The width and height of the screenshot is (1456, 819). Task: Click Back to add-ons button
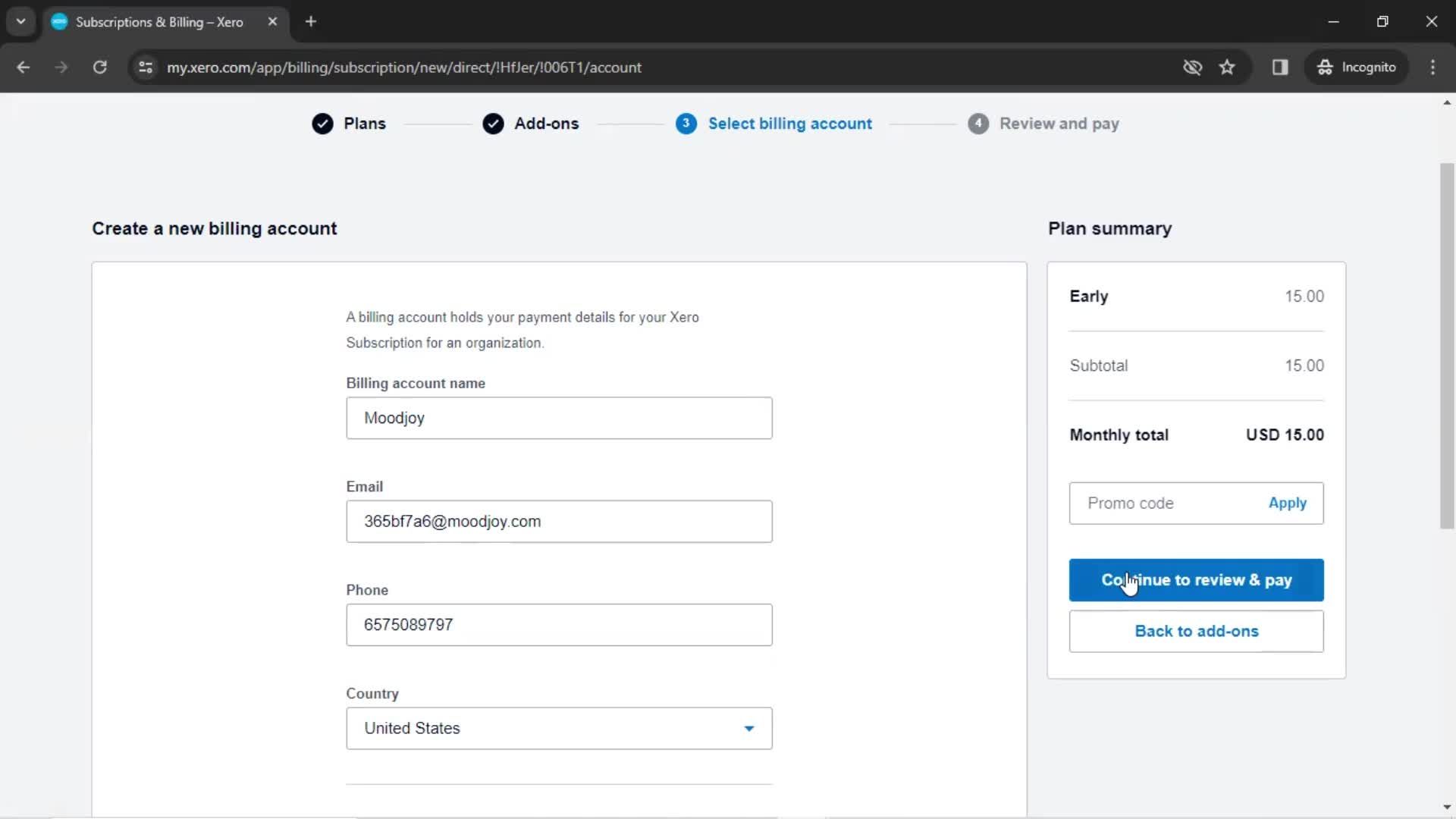[1196, 631]
